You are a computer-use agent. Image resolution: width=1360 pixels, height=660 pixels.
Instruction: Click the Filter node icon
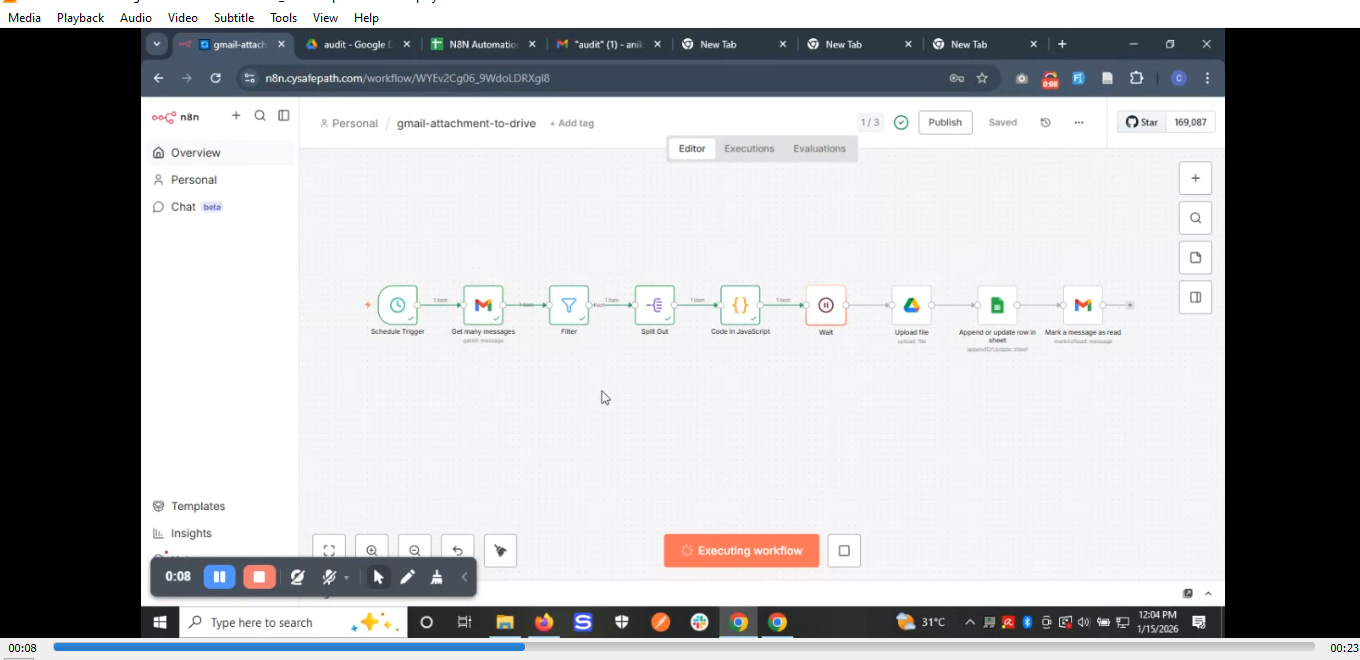(568, 305)
